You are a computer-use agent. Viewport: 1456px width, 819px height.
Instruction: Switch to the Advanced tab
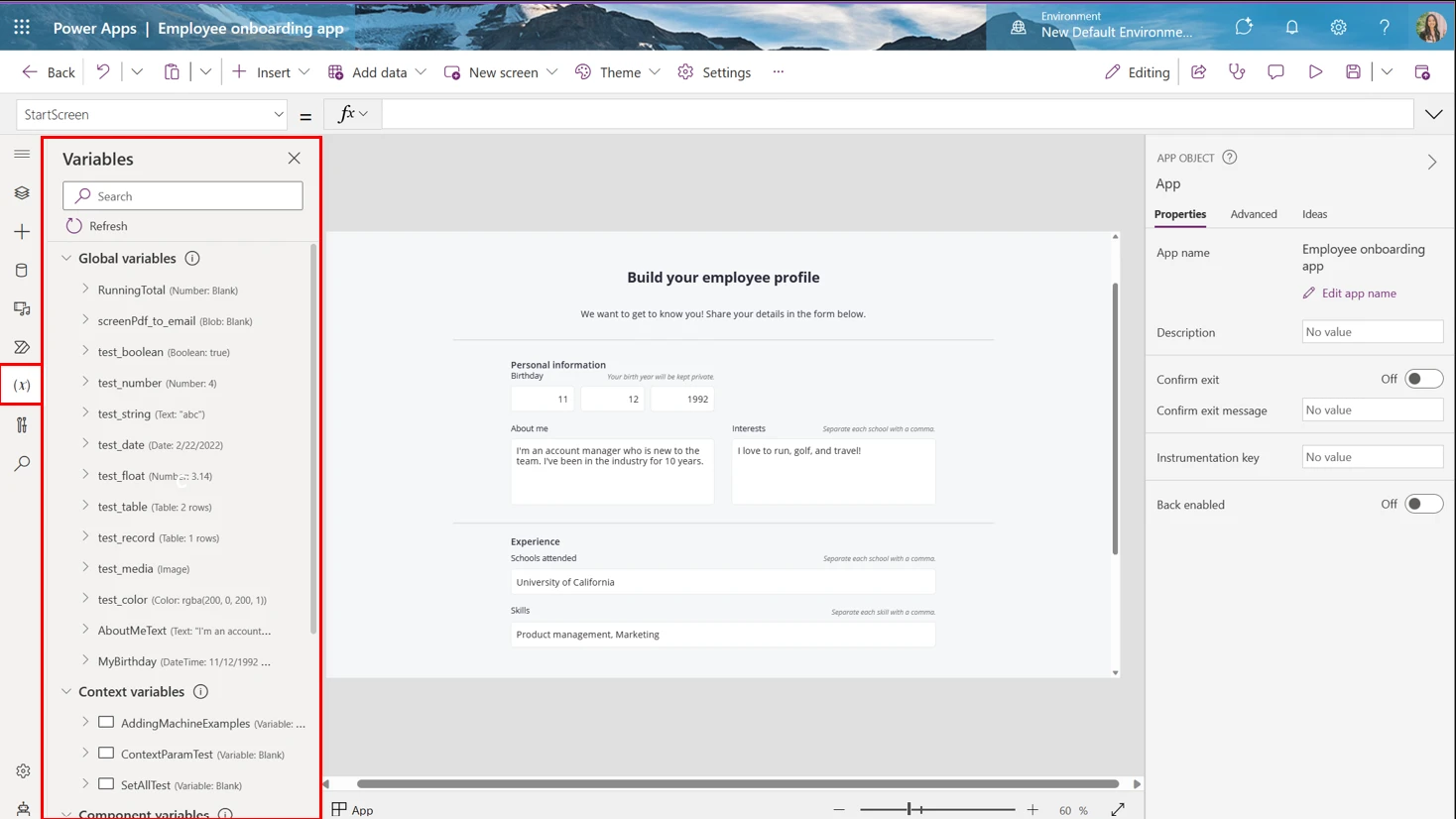tap(1254, 213)
